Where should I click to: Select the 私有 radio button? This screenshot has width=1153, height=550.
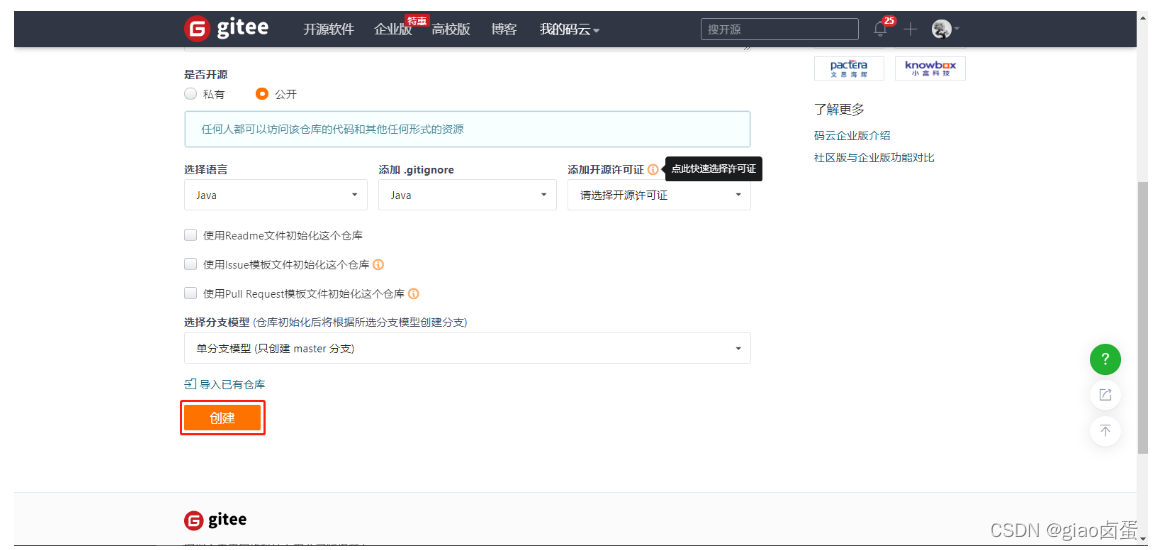coord(190,94)
